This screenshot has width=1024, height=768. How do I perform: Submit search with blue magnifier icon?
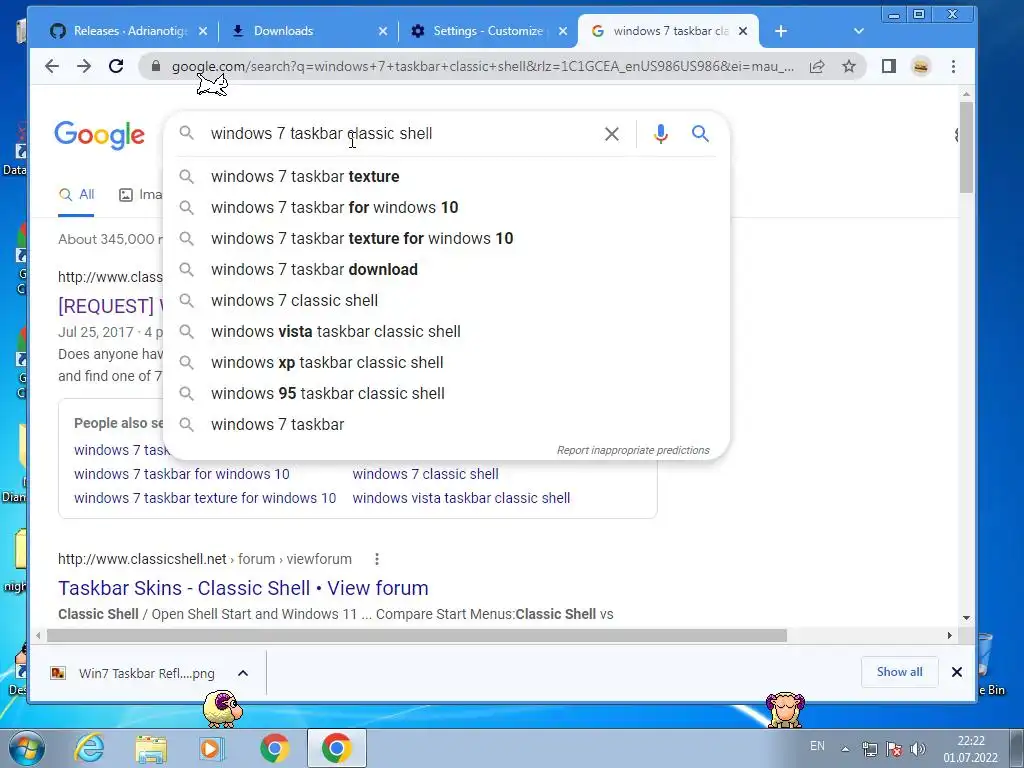(700, 134)
